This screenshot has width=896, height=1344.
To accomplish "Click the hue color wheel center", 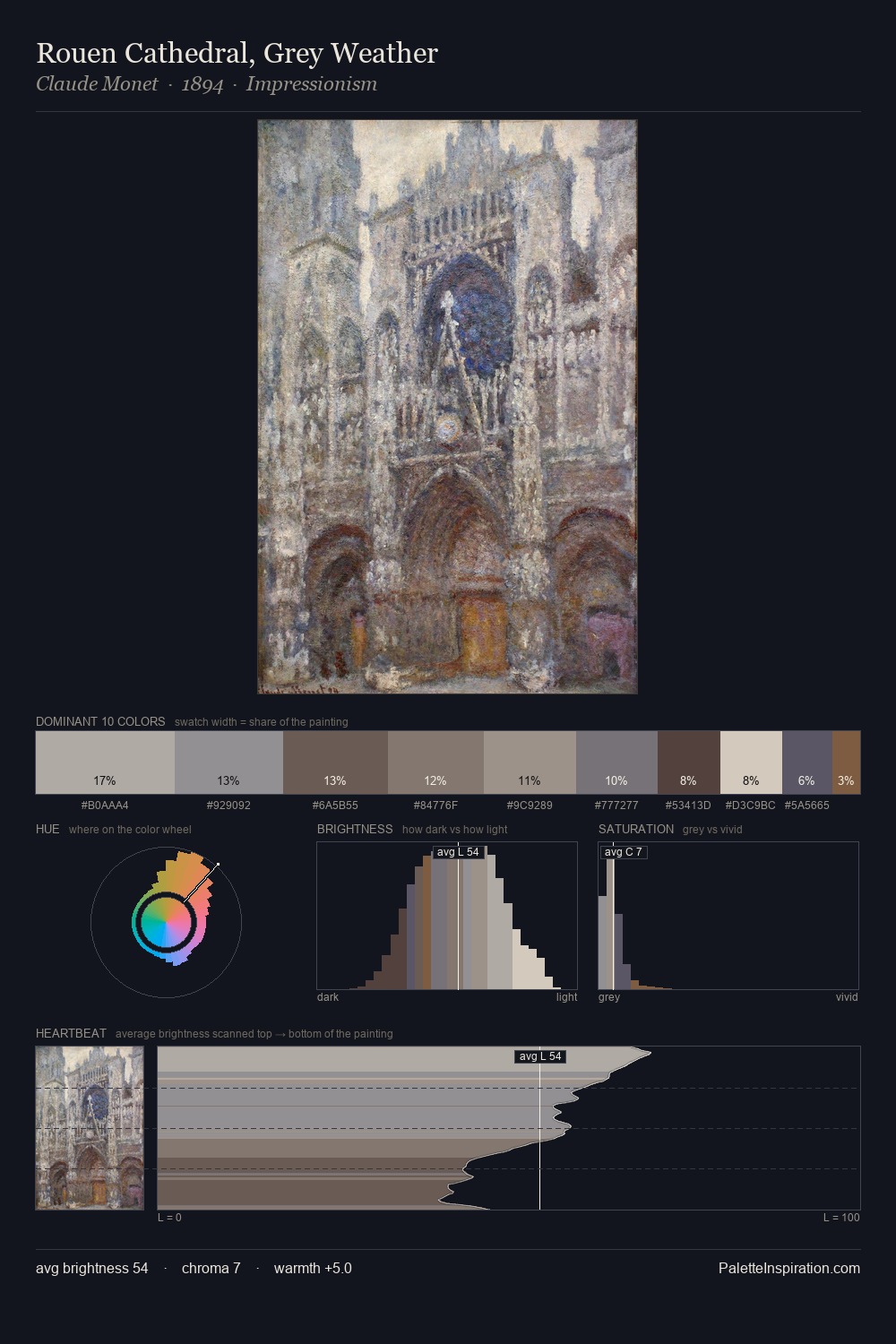I will (x=166, y=922).
